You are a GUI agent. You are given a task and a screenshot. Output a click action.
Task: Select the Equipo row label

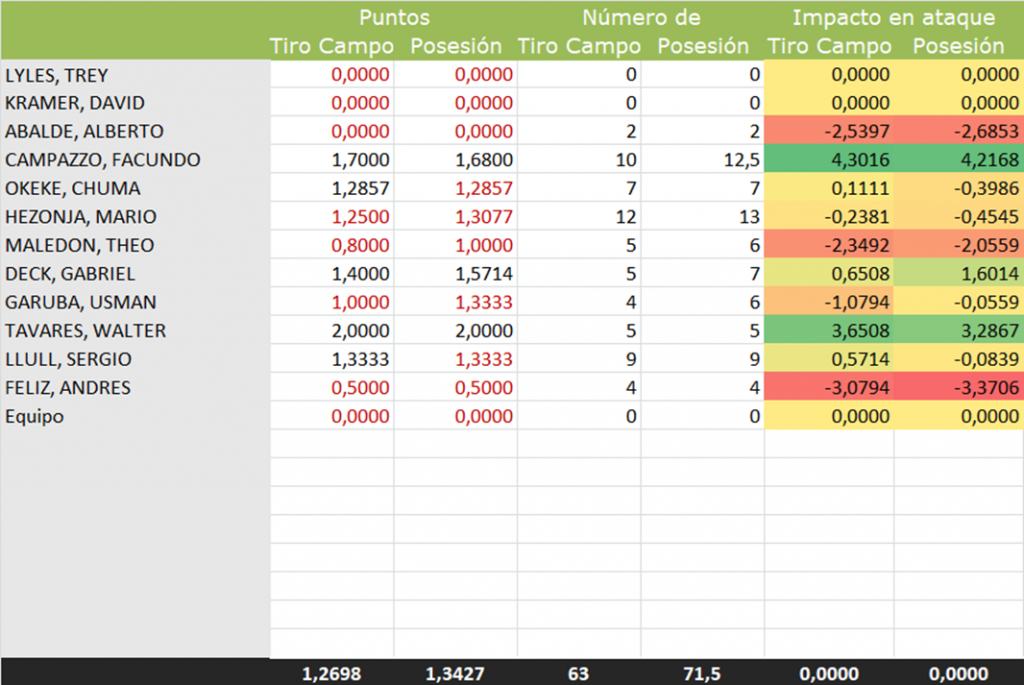coord(35,417)
